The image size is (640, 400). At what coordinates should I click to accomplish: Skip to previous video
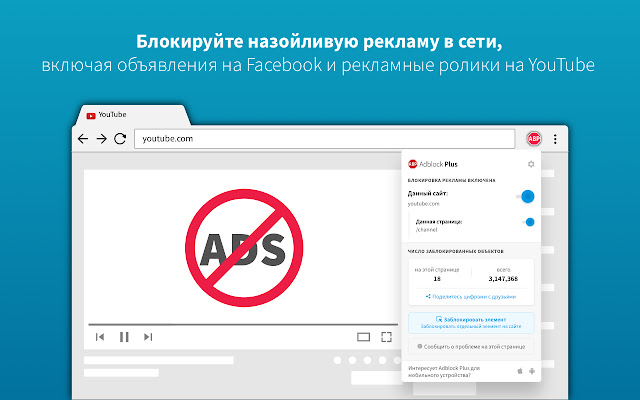[100, 337]
